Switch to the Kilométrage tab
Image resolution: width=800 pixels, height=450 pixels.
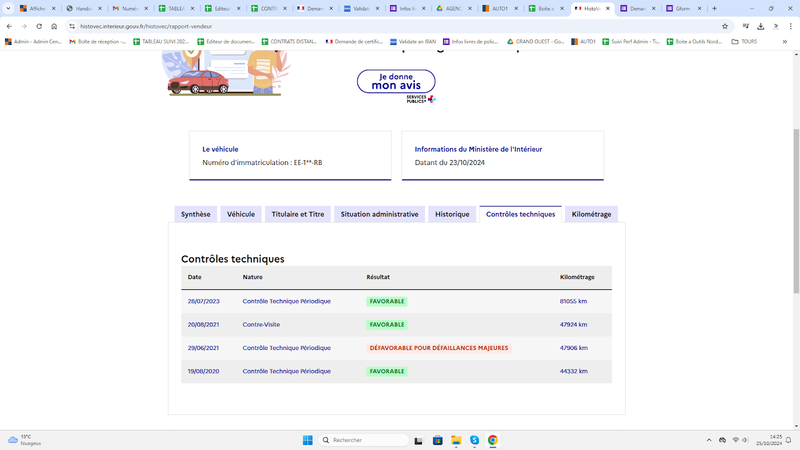click(x=591, y=214)
